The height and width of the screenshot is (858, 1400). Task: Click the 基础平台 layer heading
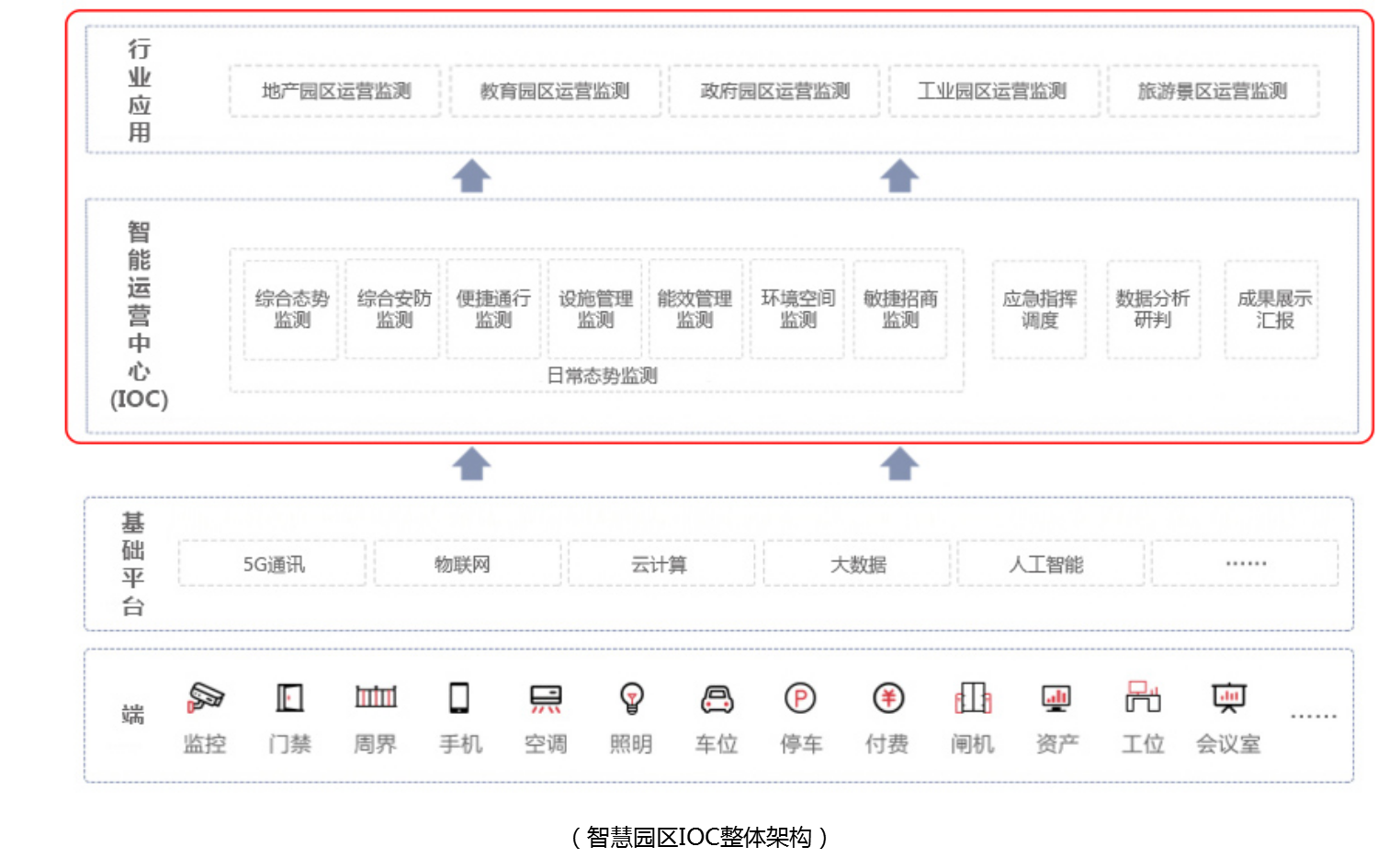tap(133, 564)
